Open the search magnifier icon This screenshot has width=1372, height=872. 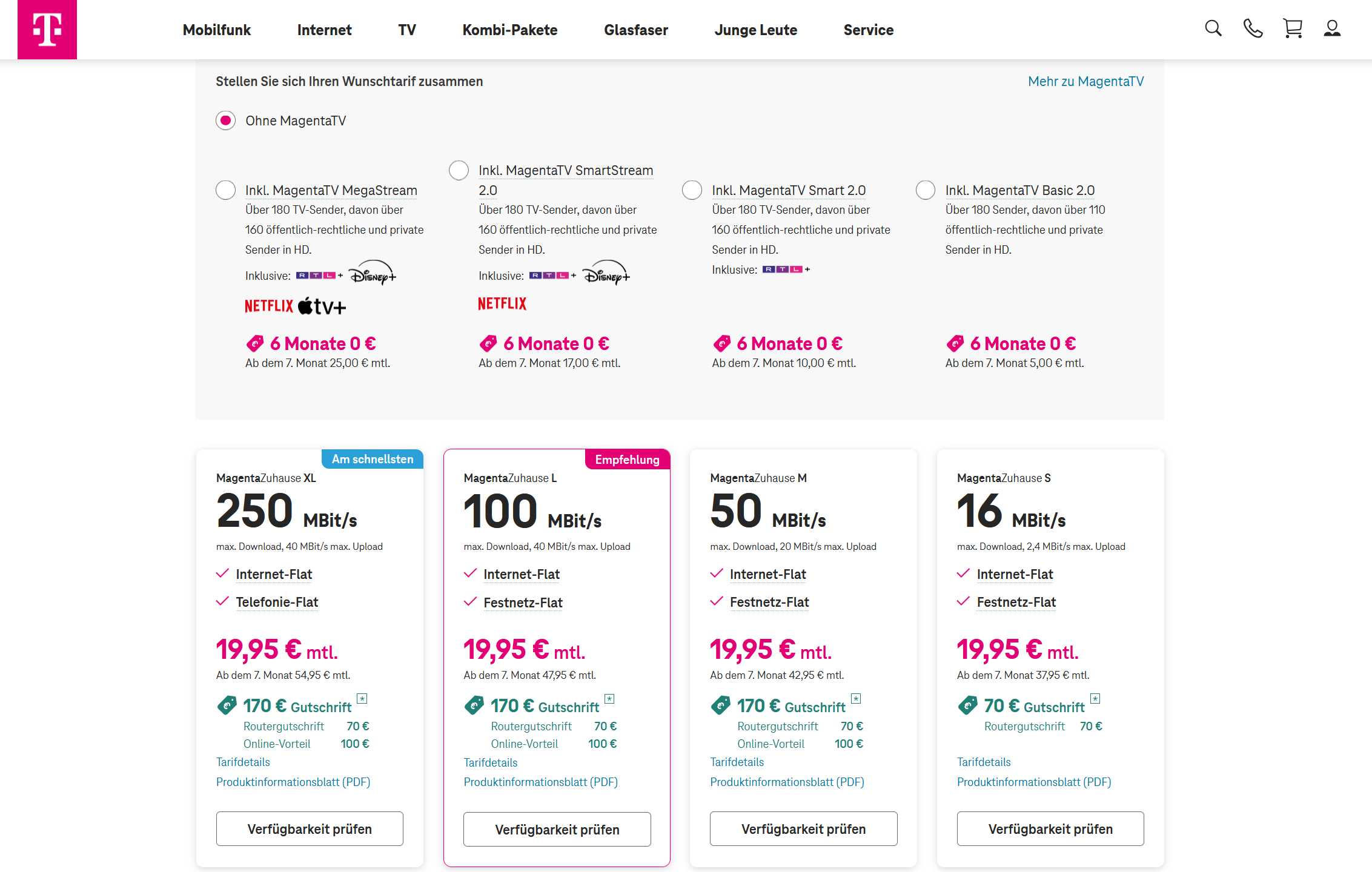click(1213, 28)
